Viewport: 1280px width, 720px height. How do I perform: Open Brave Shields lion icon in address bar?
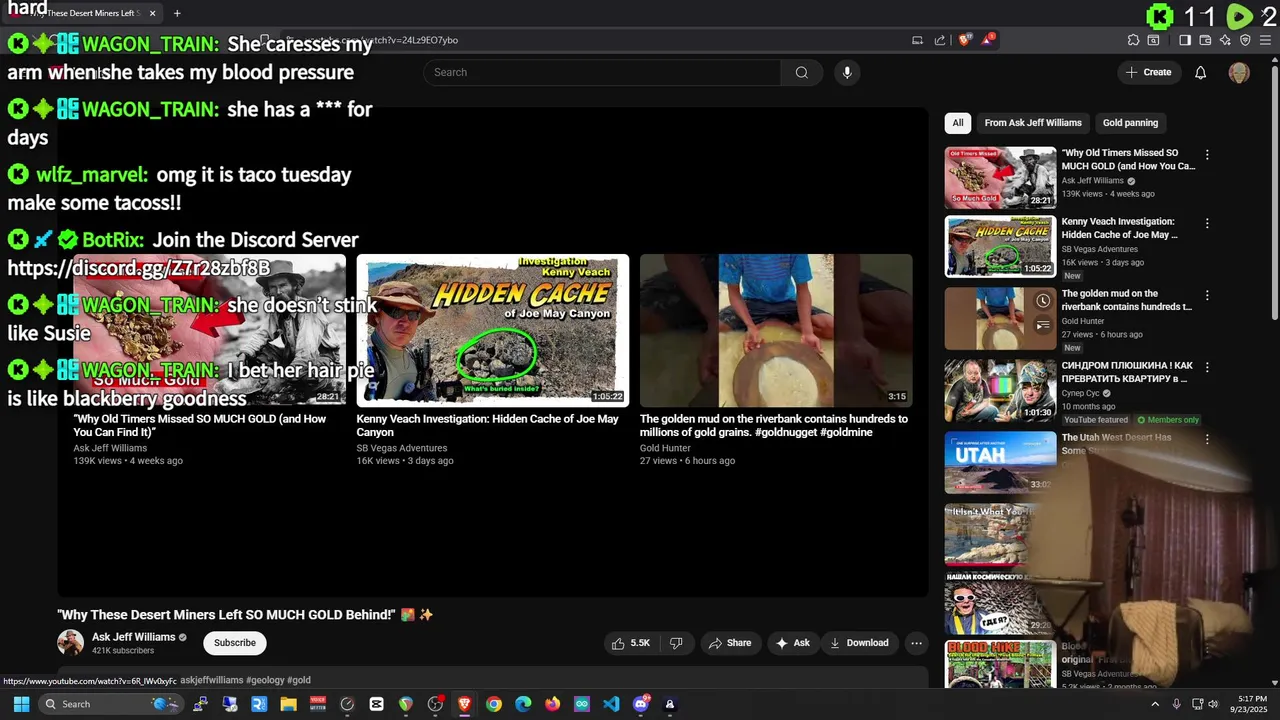tap(964, 40)
